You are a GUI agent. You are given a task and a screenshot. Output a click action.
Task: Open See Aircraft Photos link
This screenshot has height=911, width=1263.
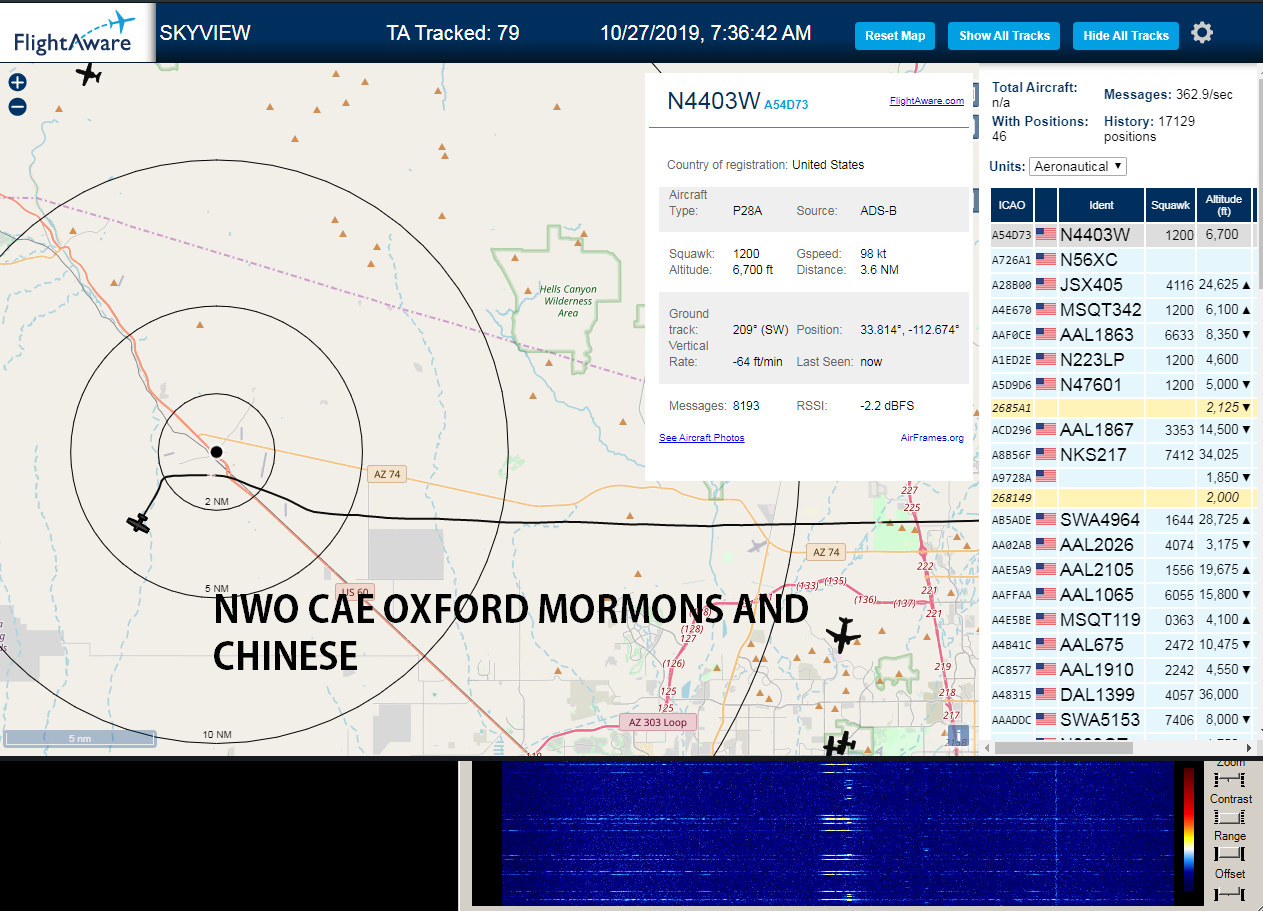701,438
